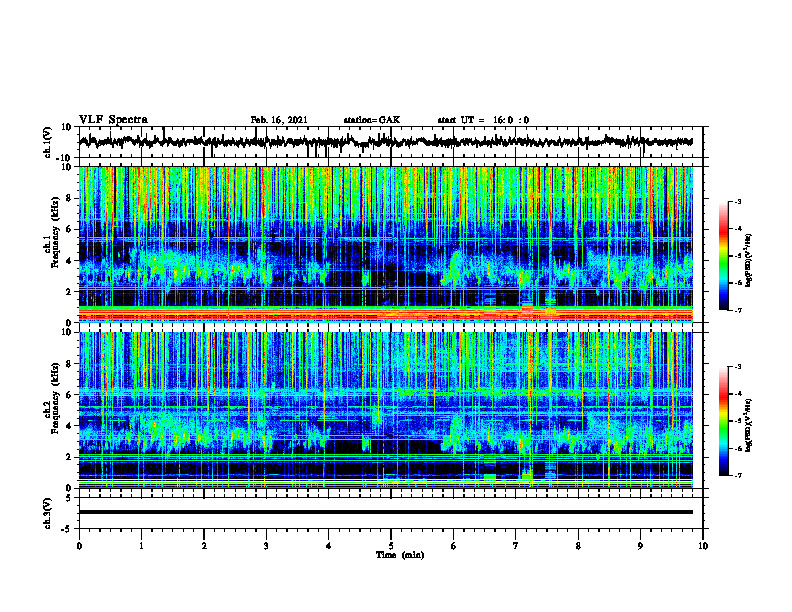The height and width of the screenshot is (612, 792).
Task: Click the "2" tick on ch.2 frequency axis
Action: [x=69, y=457]
